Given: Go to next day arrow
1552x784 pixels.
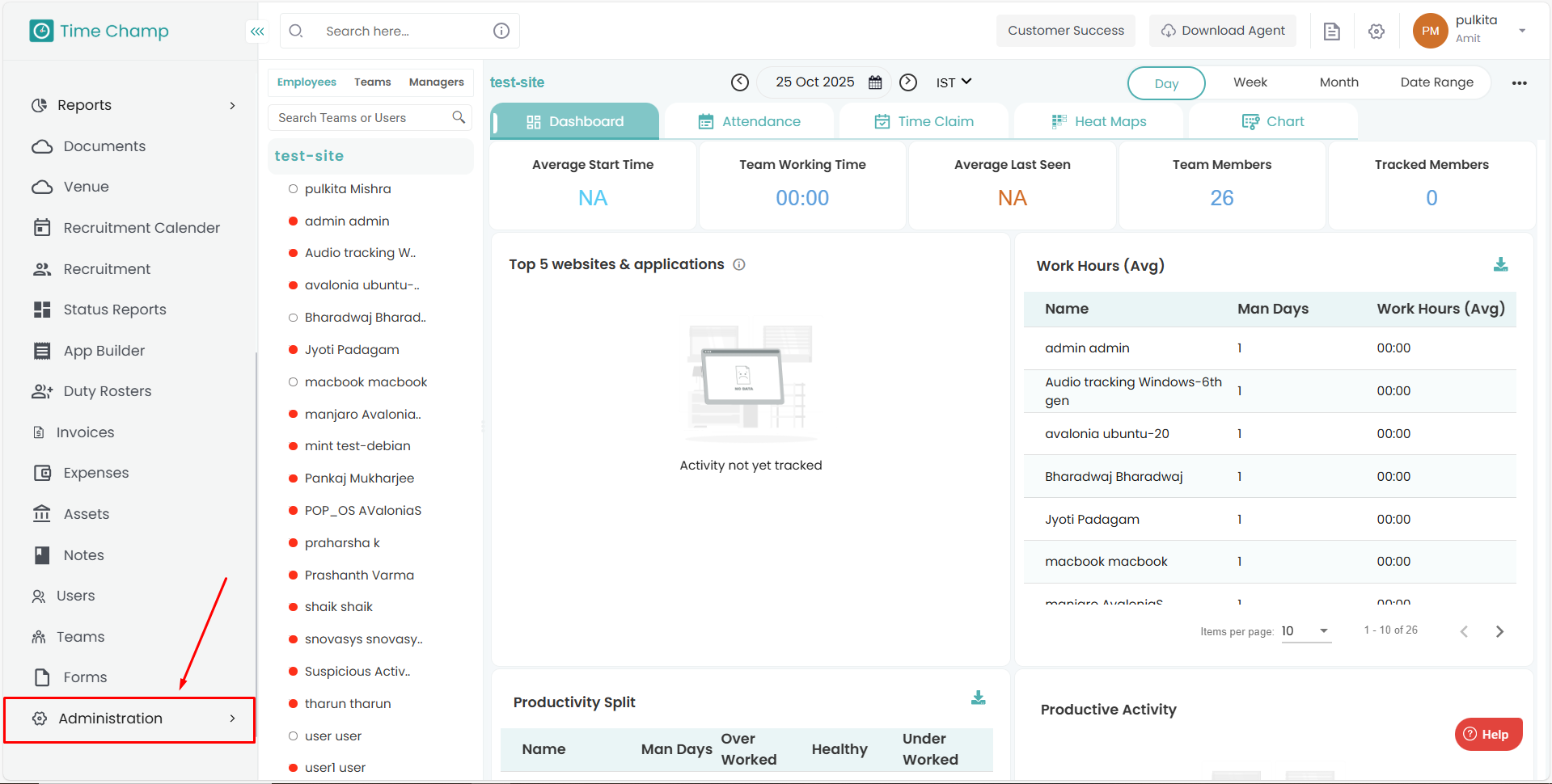Looking at the screenshot, I should (908, 82).
